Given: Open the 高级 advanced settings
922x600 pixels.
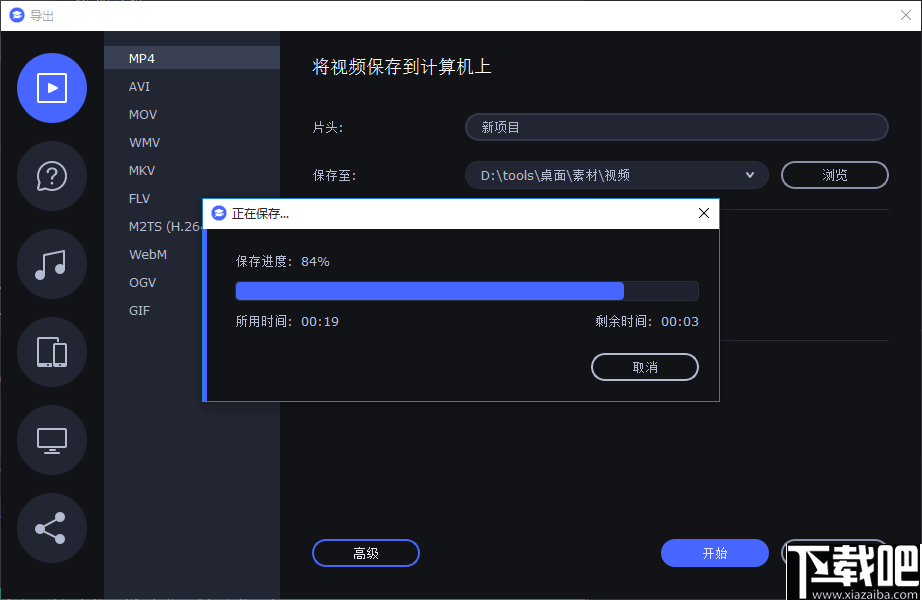Looking at the screenshot, I should click(365, 552).
